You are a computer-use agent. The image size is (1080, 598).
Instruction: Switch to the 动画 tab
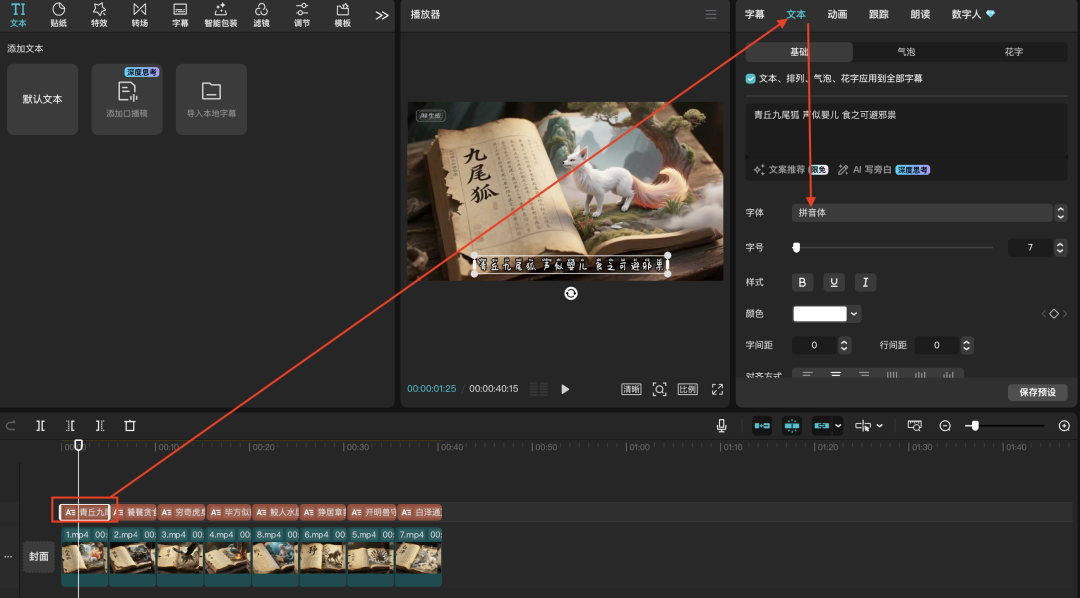pyautogui.click(x=837, y=14)
